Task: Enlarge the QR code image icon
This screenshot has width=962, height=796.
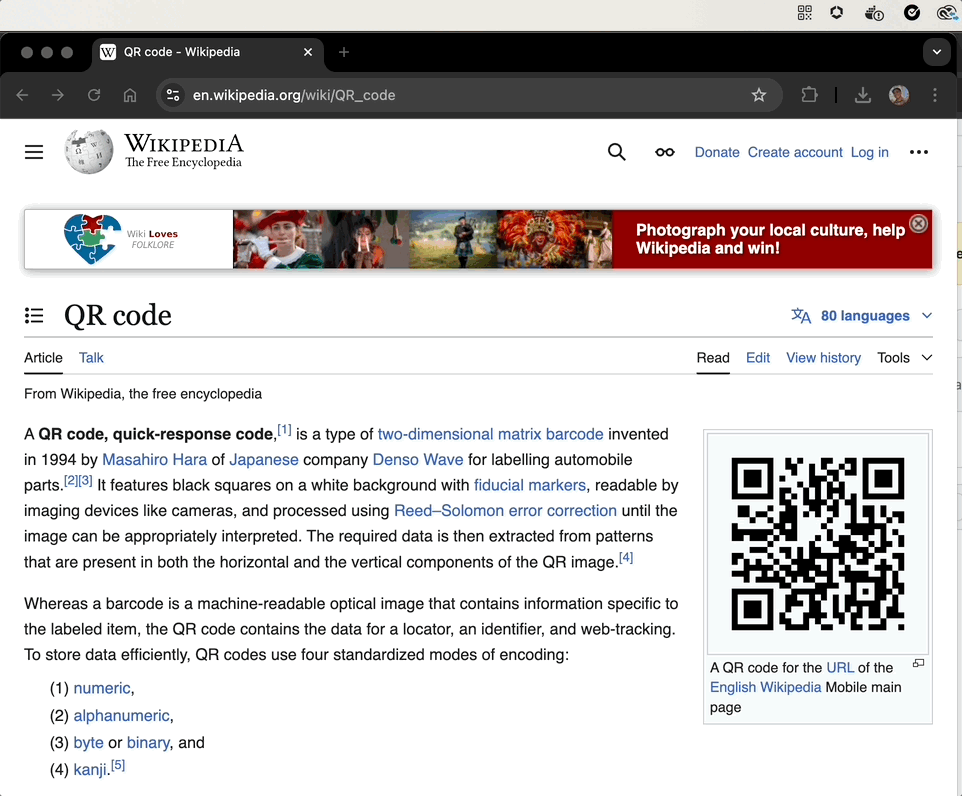Action: [x=918, y=663]
